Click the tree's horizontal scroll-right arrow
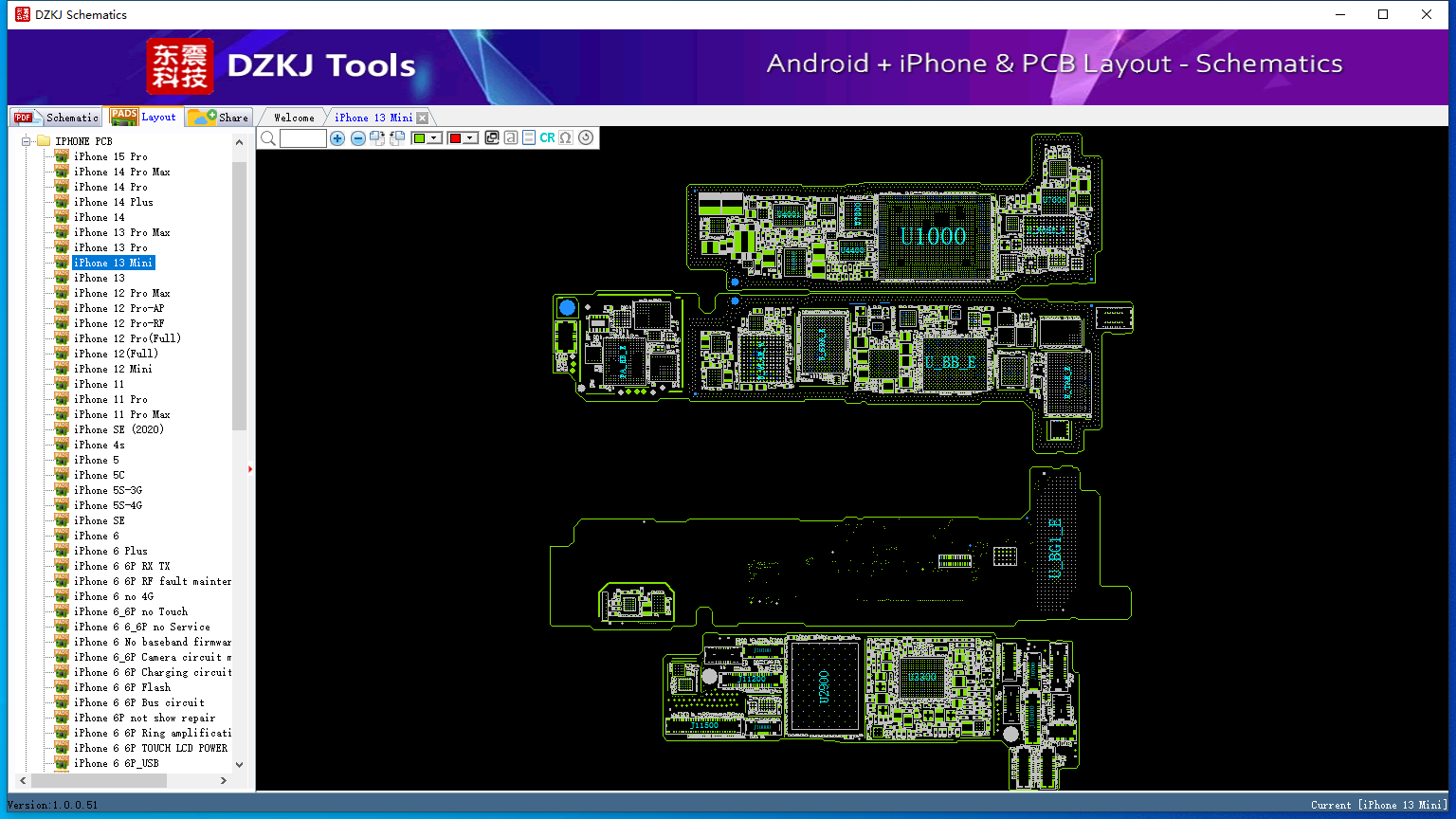 click(224, 781)
